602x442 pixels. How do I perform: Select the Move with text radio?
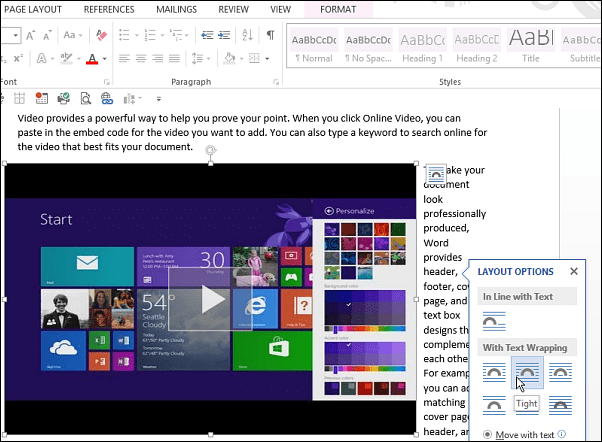(487, 434)
